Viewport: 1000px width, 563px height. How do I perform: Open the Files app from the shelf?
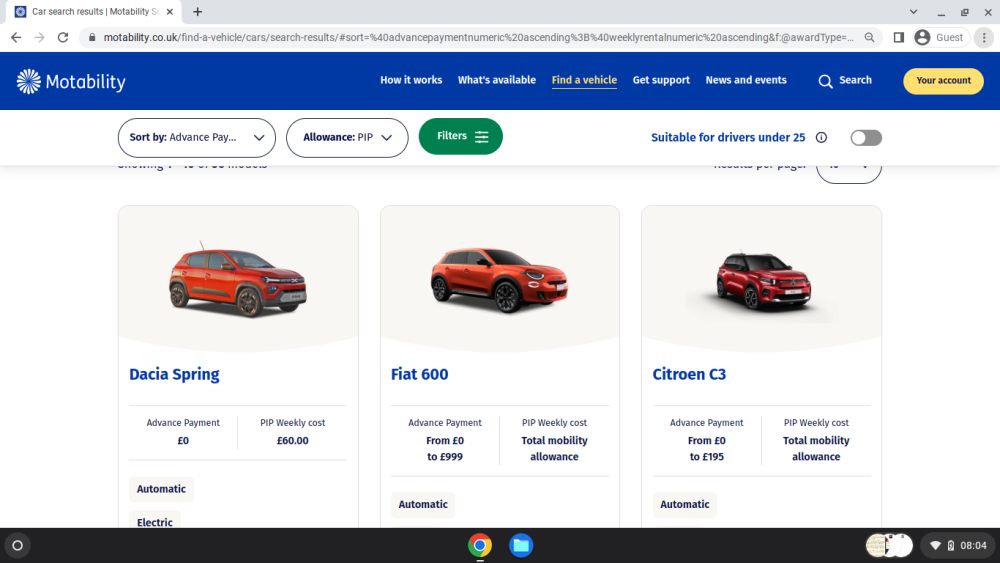[521, 545]
